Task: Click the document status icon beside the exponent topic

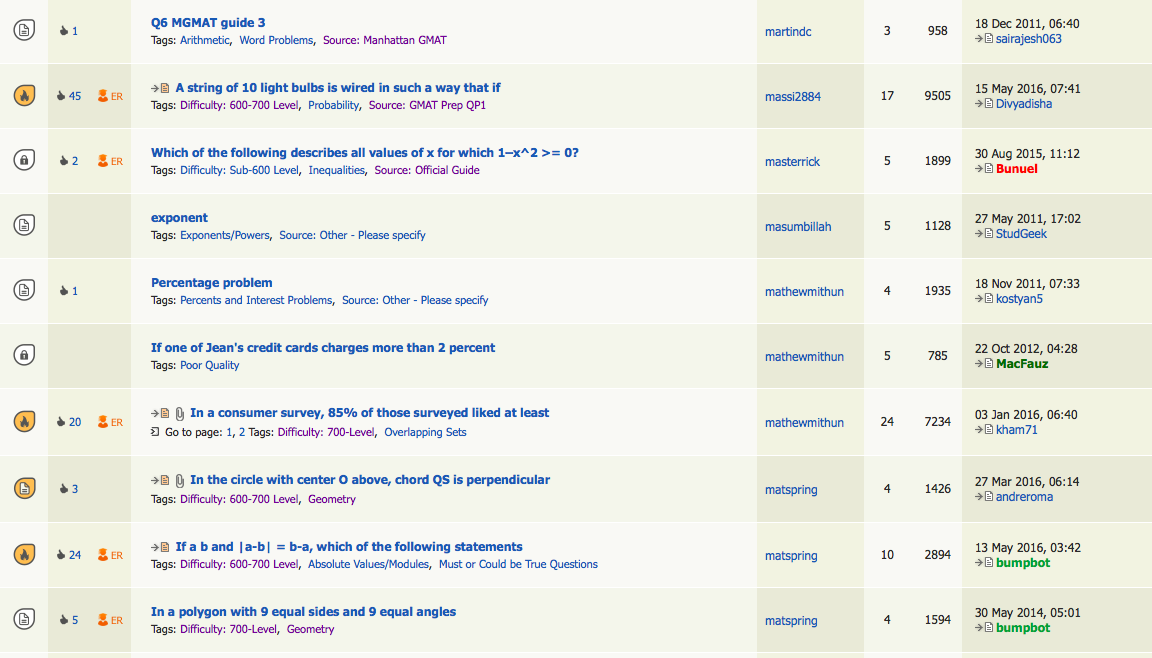Action: (x=24, y=225)
